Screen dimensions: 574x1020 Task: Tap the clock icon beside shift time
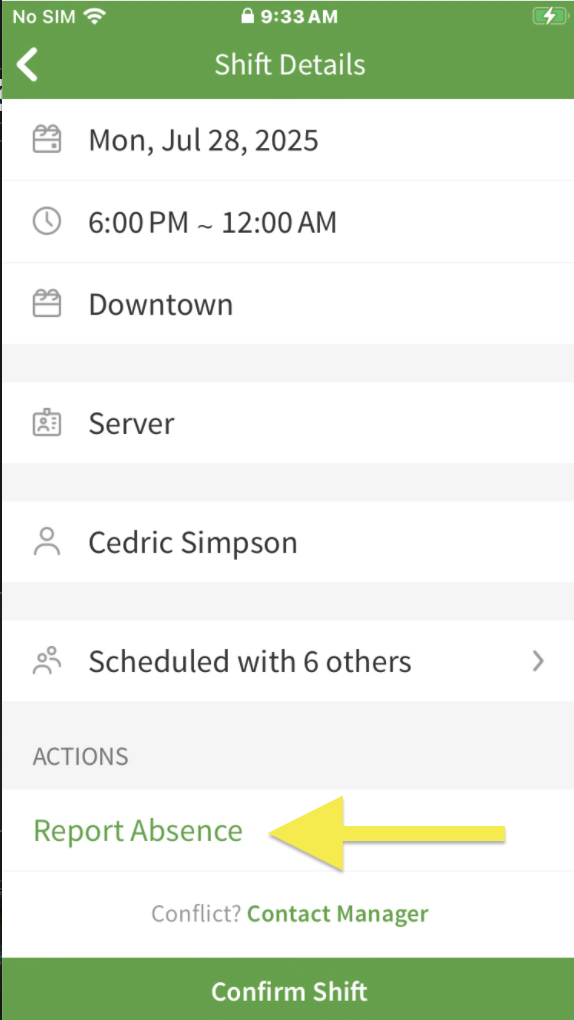(47, 222)
